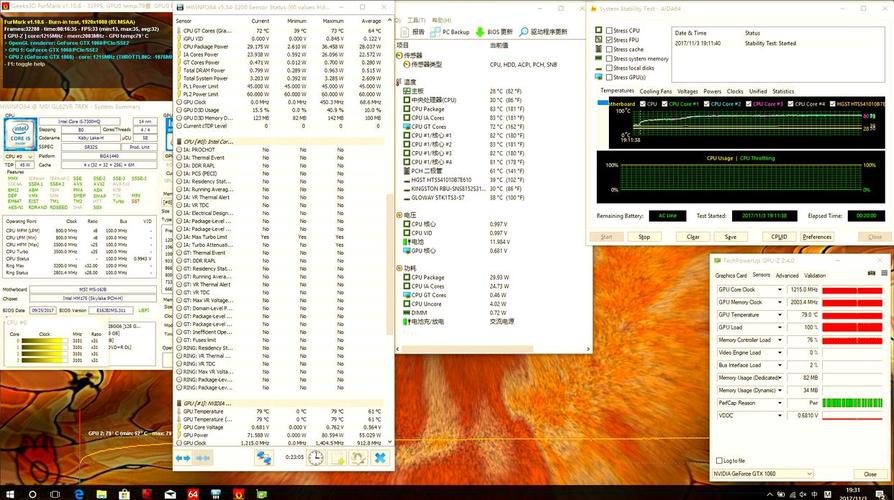Open the GPU Memory Clock sensor dropdown
Viewport: 894px width, 500px height.
(779, 302)
